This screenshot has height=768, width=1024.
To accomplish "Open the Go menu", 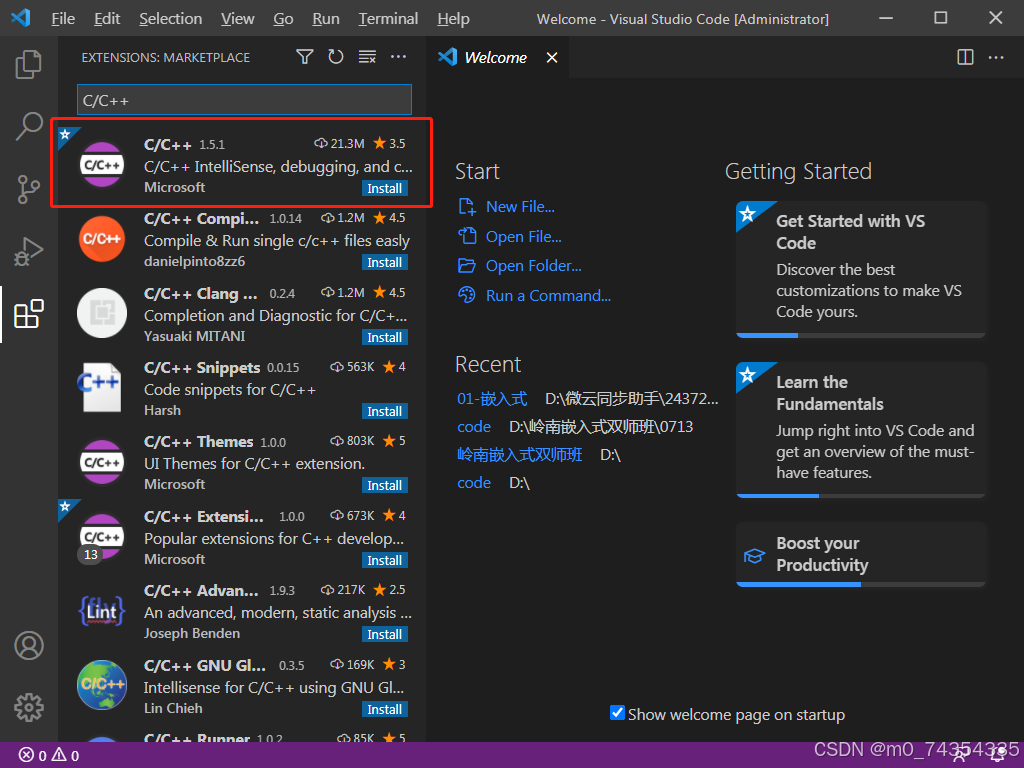I will tap(283, 18).
